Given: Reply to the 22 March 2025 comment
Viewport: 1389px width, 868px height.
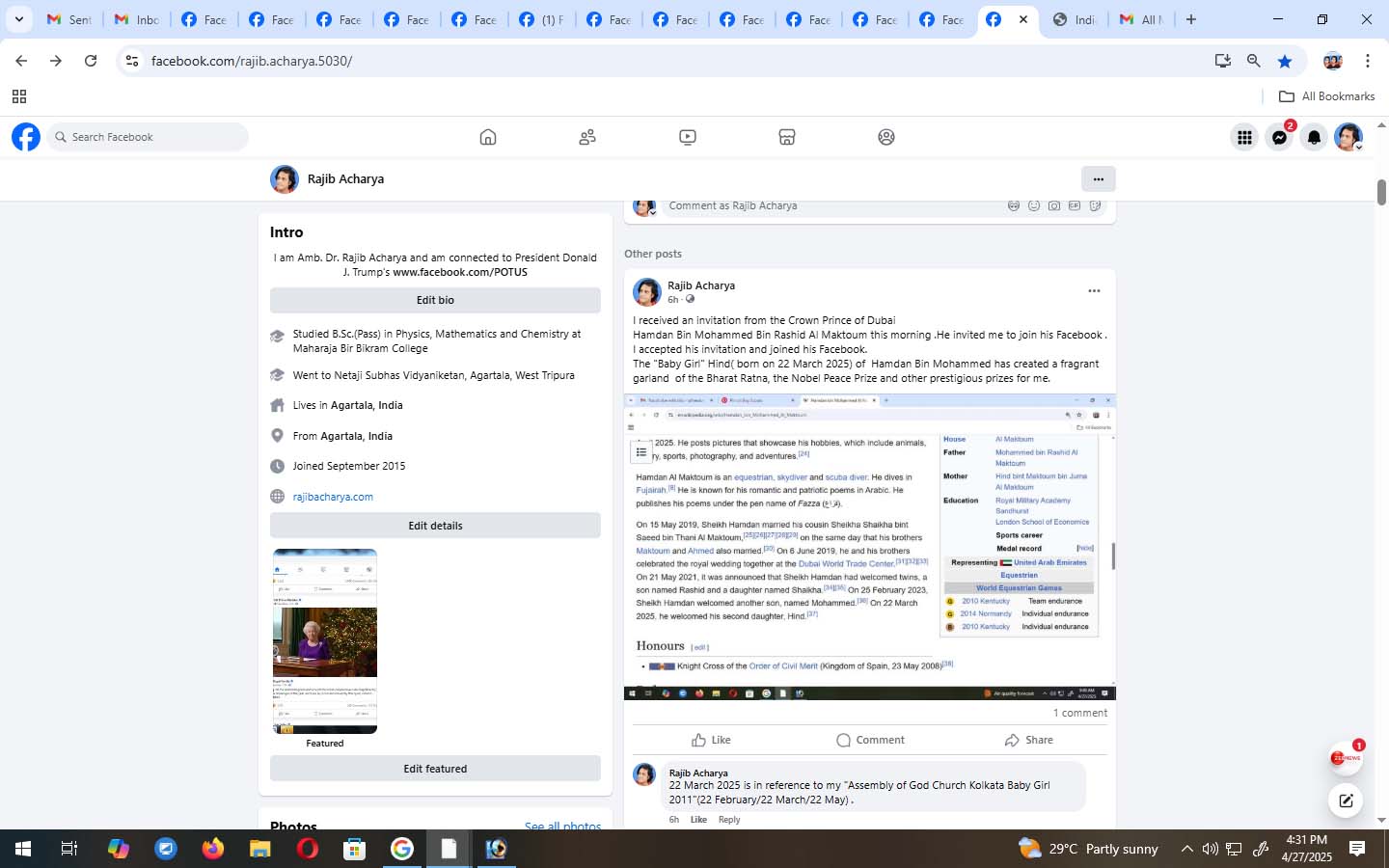Looking at the screenshot, I should (x=729, y=820).
